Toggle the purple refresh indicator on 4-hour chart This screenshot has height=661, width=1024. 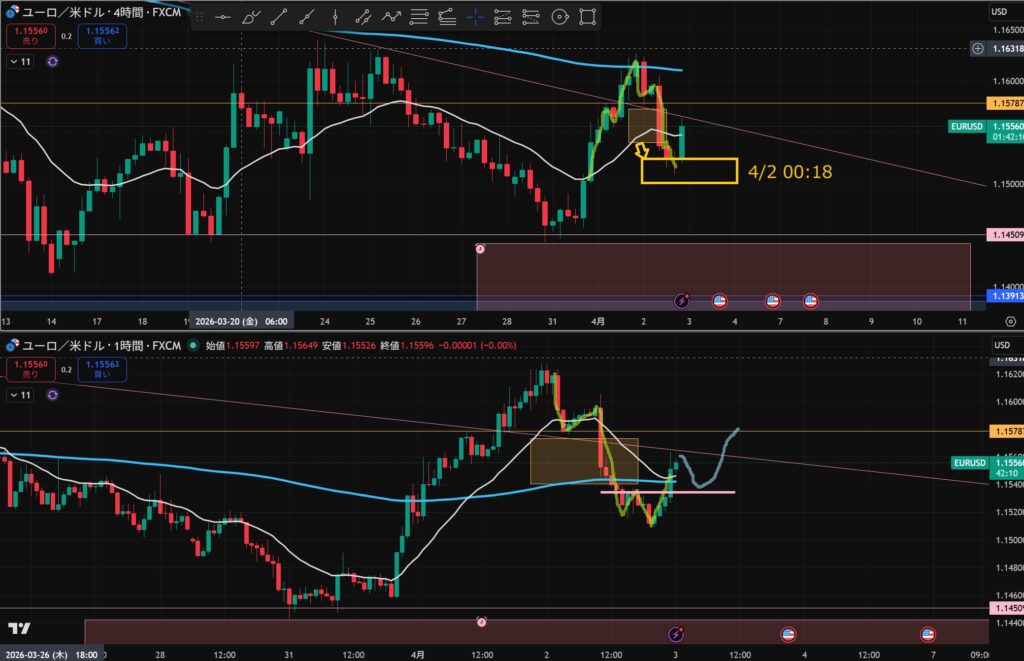52,61
